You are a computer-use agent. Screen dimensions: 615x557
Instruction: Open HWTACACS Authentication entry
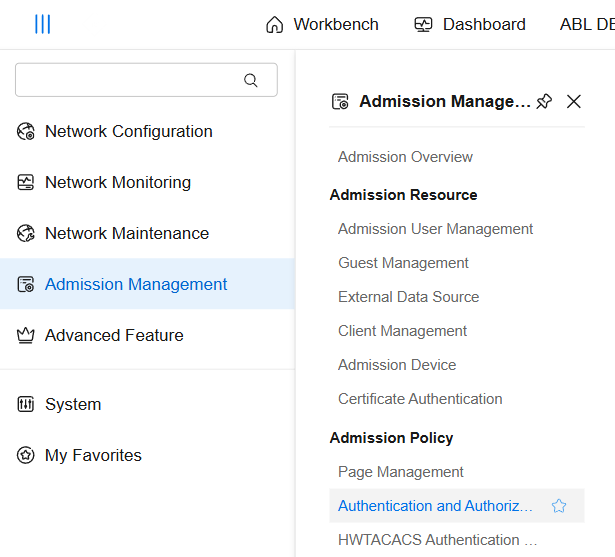click(437, 540)
